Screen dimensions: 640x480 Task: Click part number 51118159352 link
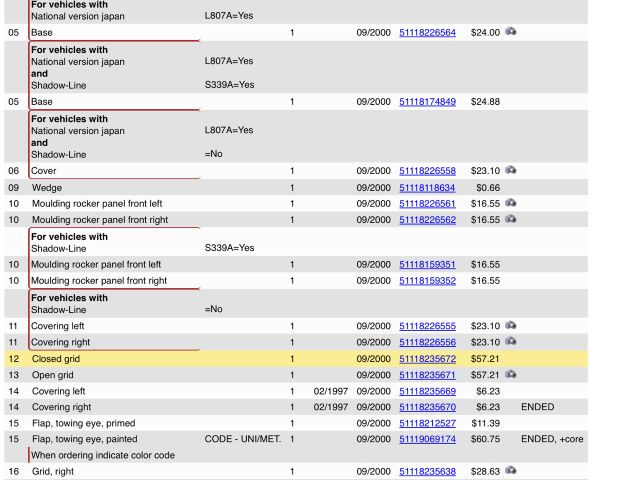(x=427, y=281)
